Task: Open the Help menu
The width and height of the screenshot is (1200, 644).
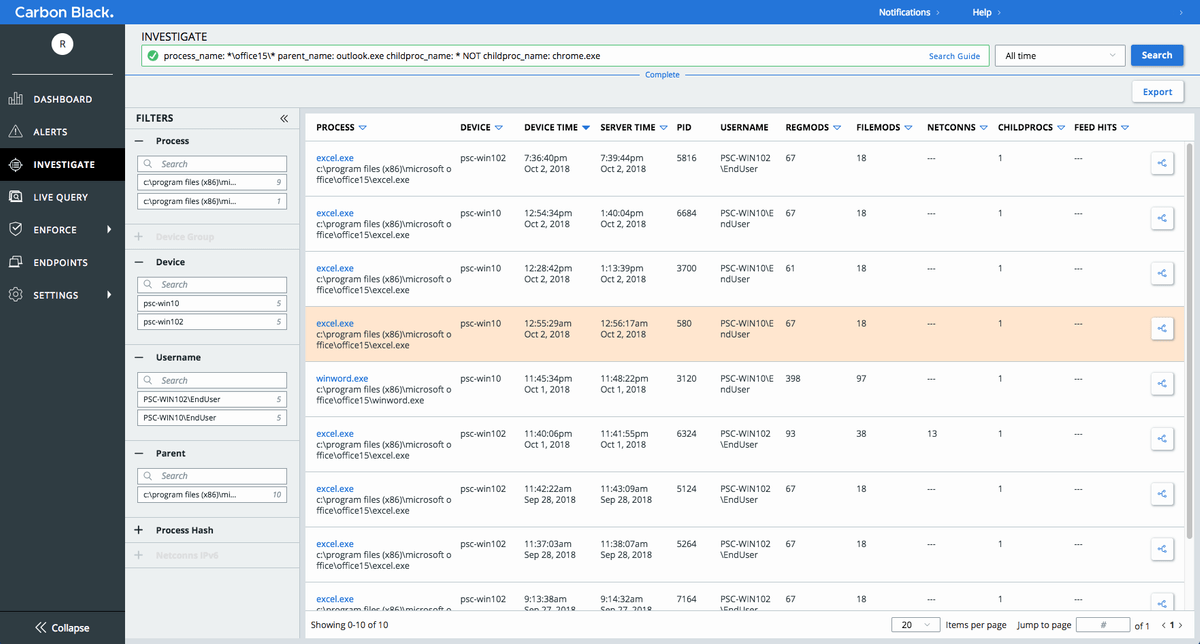Action: pyautogui.click(x=985, y=12)
